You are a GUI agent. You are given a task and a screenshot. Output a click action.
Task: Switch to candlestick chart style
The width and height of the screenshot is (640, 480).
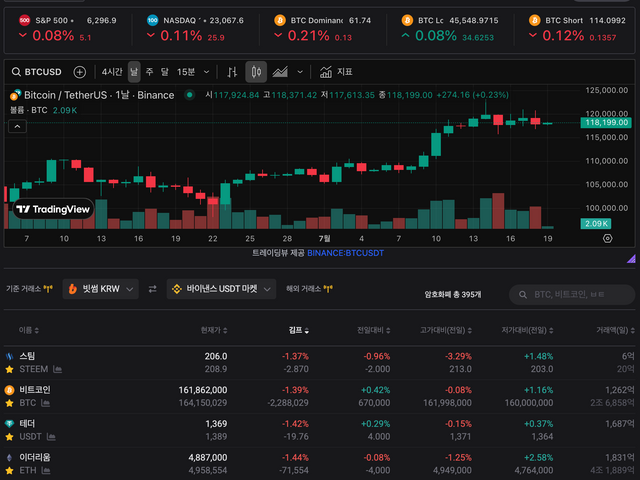coord(256,72)
